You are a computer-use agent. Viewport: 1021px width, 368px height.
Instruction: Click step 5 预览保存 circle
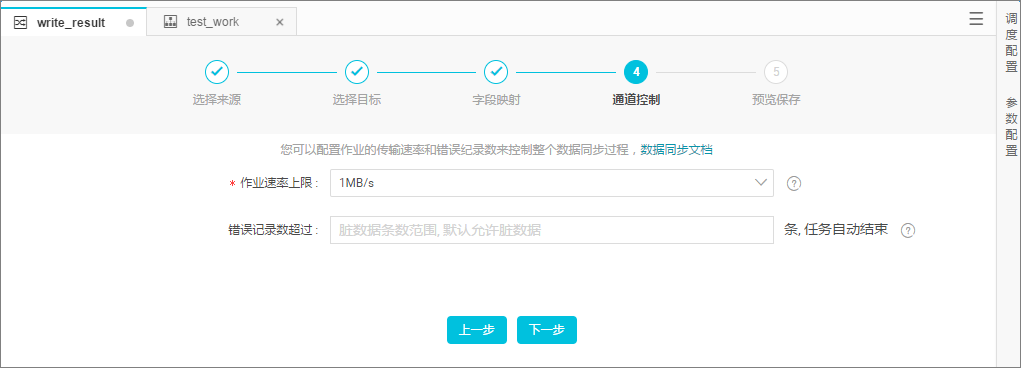pos(776,72)
